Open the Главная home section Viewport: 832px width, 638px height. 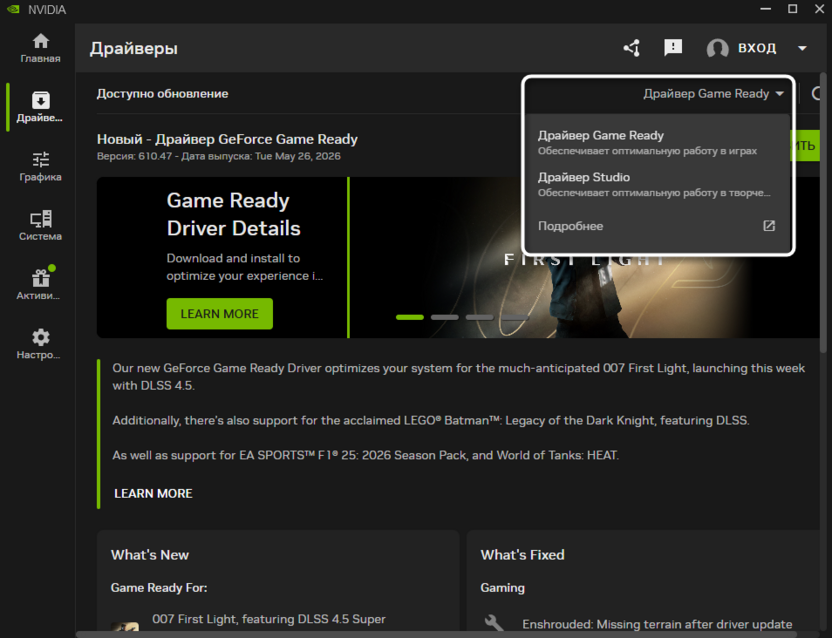pos(40,48)
